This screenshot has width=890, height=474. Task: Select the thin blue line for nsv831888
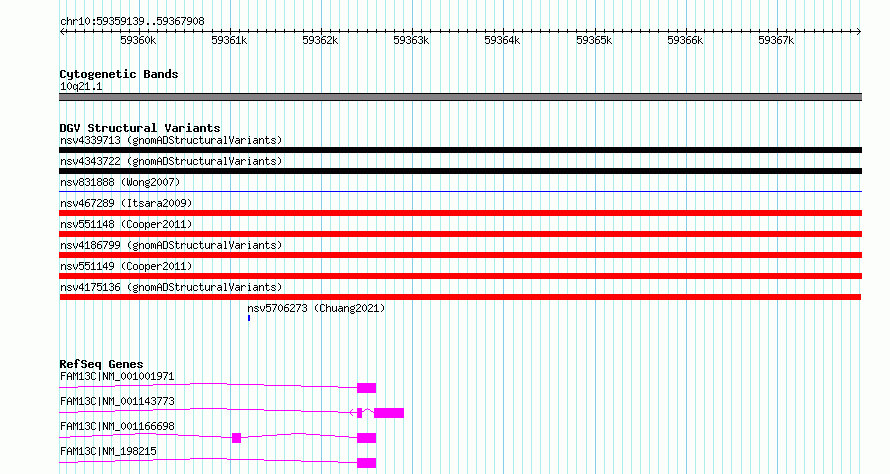[x=460, y=192]
